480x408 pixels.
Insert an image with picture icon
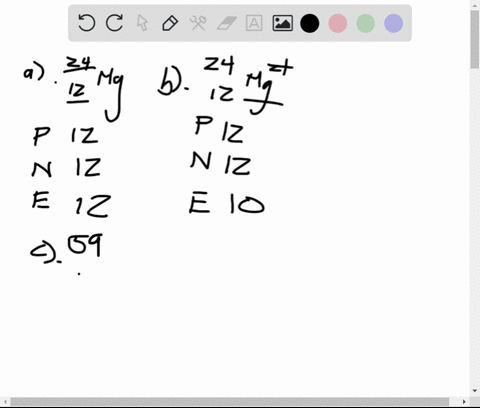tap(283, 23)
